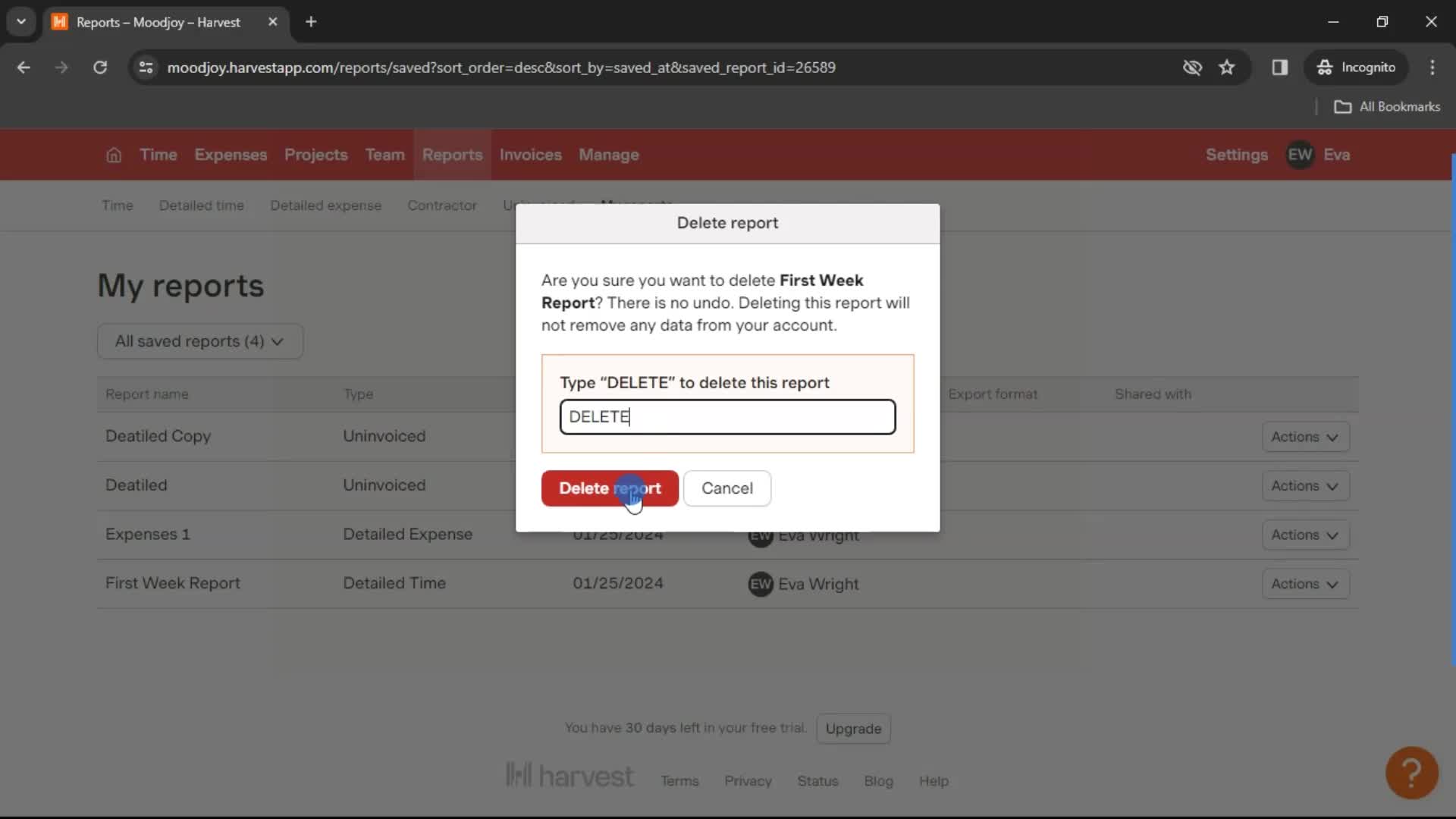
Task: Expand All saved reports dropdown
Action: click(198, 342)
